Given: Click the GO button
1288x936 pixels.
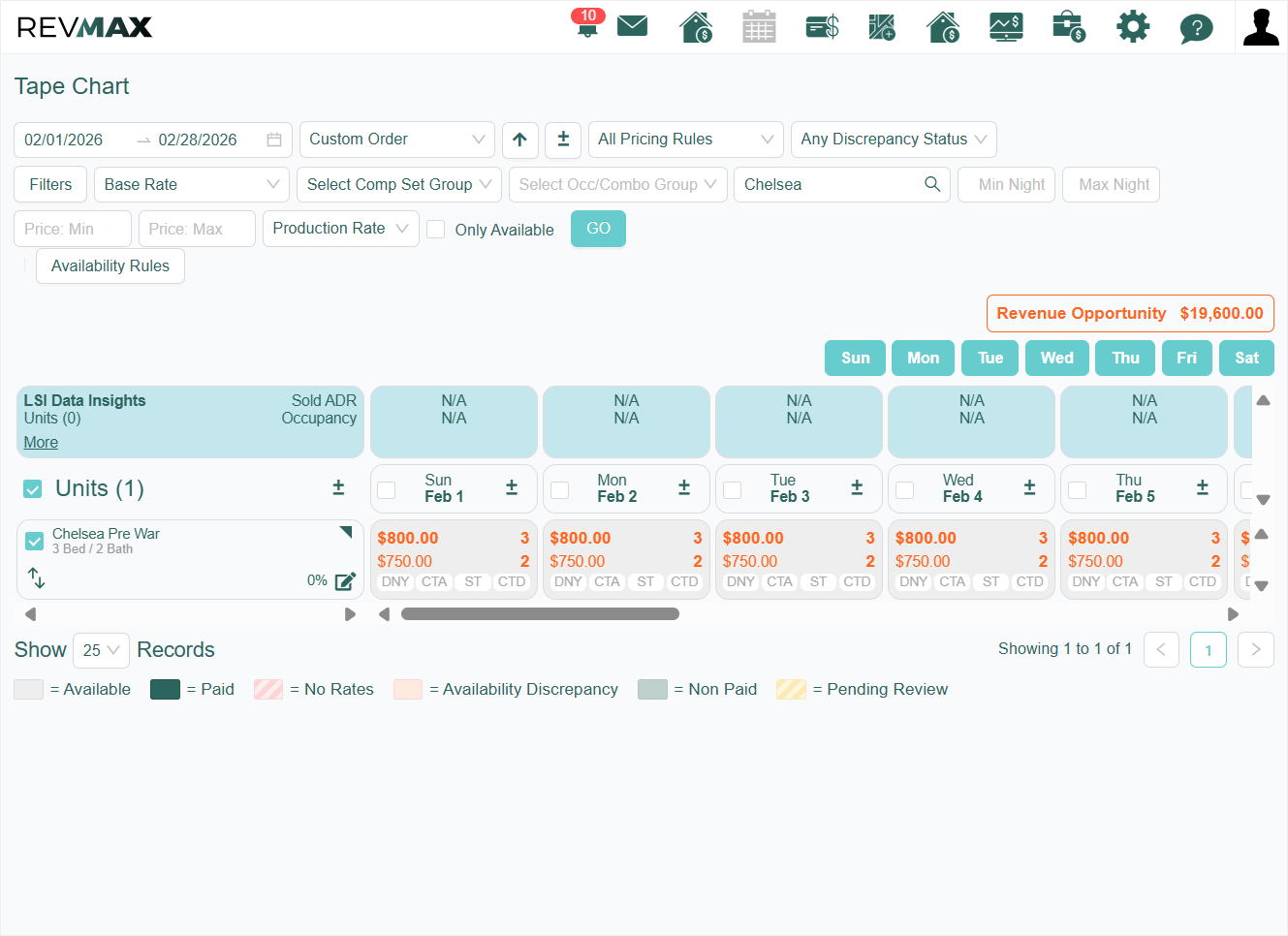Looking at the screenshot, I should 598,229.
